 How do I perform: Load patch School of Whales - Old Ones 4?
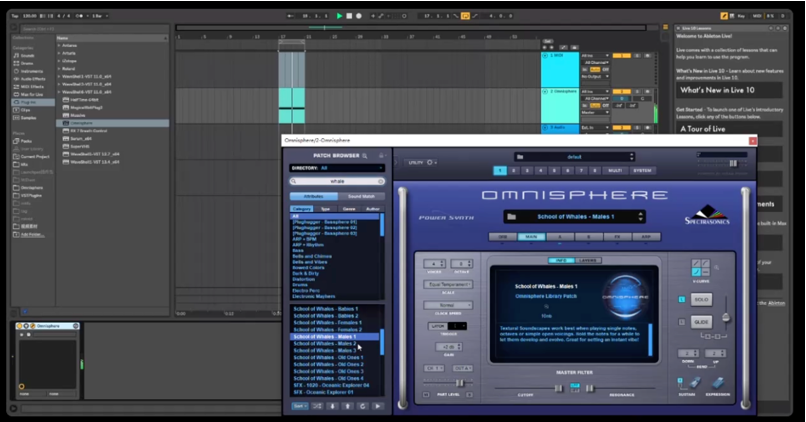coord(328,378)
